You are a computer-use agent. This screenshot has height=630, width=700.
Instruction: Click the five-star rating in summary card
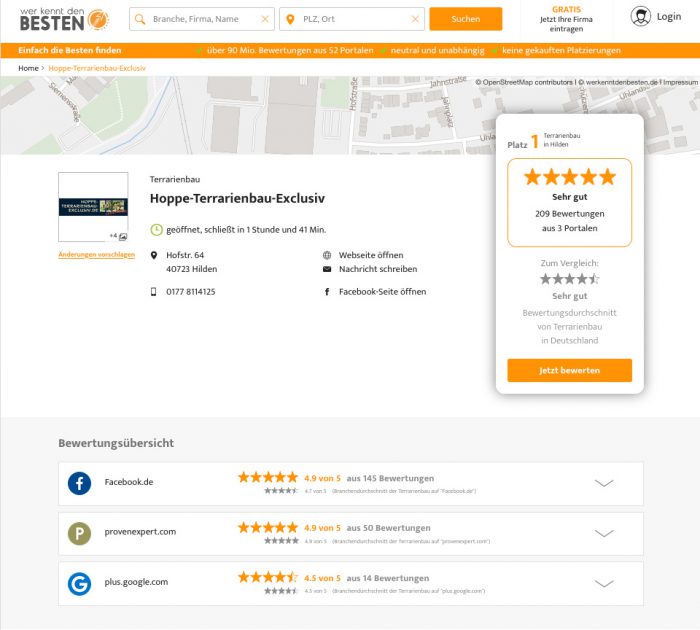570,177
